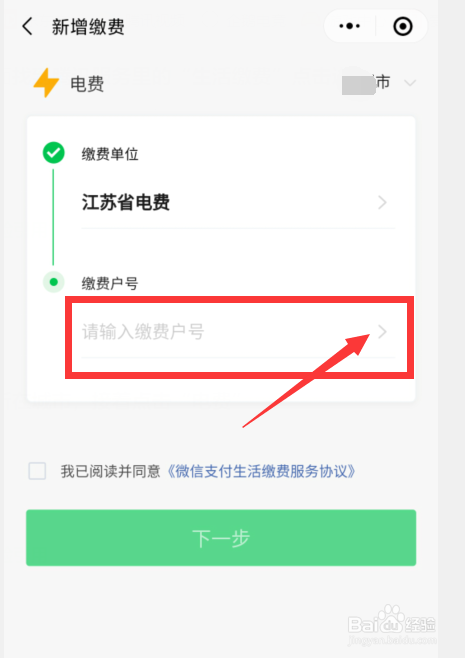The height and width of the screenshot is (658, 465).
Task: Tap the mini program close circle icon
Action: pyautogui.click(x=402, y=26)
